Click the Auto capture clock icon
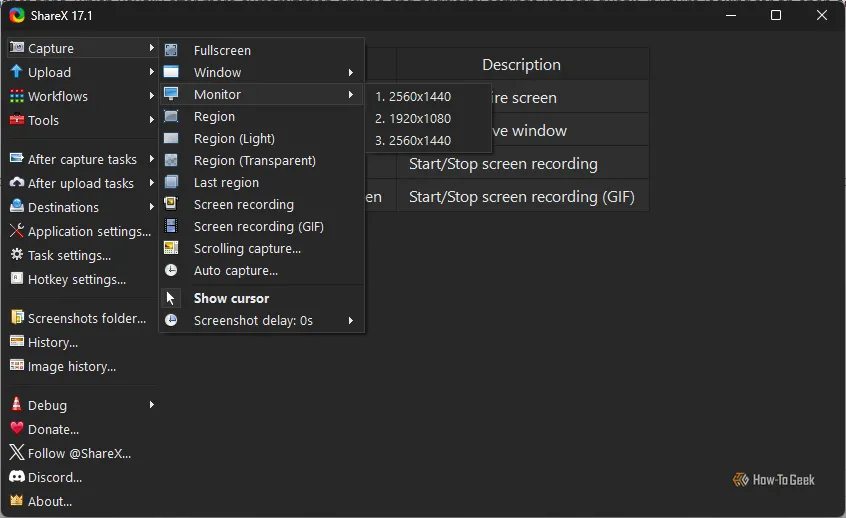The width and height of the screenshot is (846, 518). coord(171,270)
